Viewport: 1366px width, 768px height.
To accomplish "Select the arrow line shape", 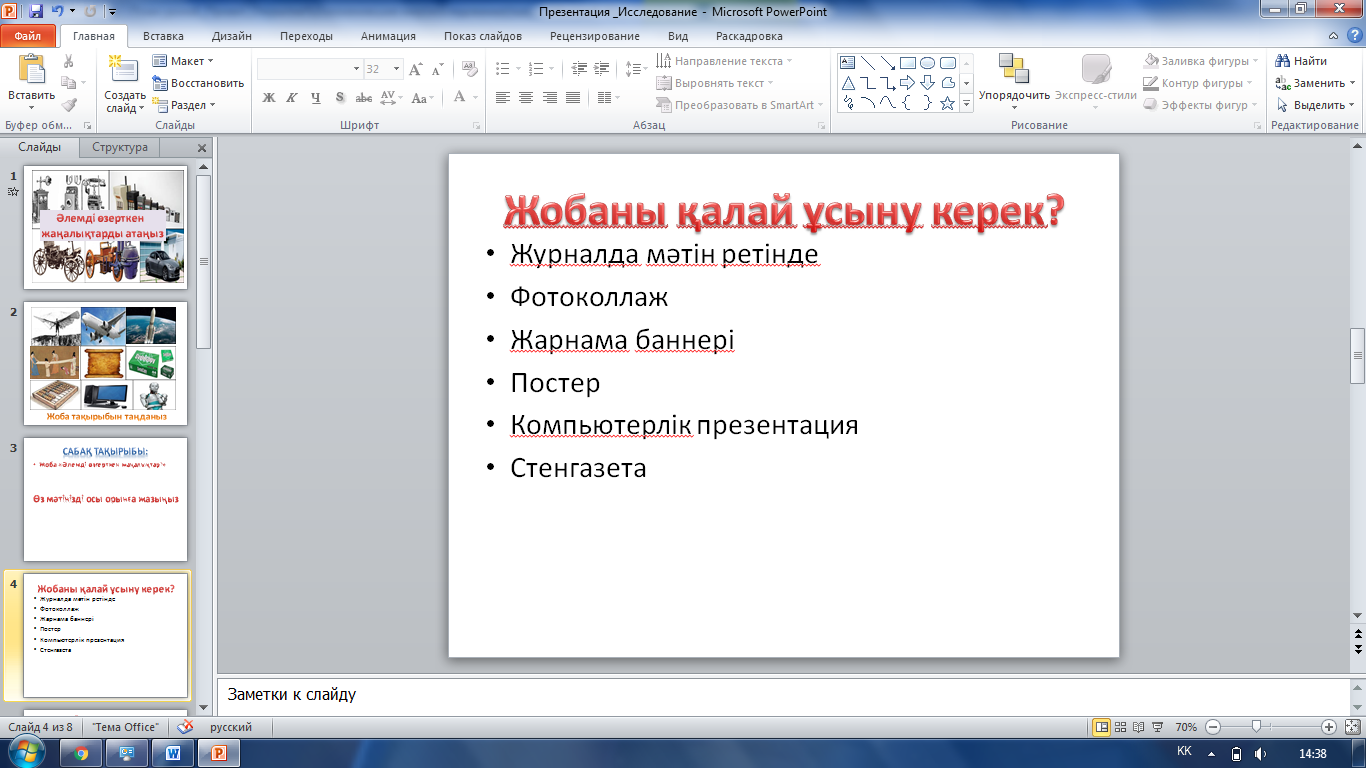I will coord(887,63).
